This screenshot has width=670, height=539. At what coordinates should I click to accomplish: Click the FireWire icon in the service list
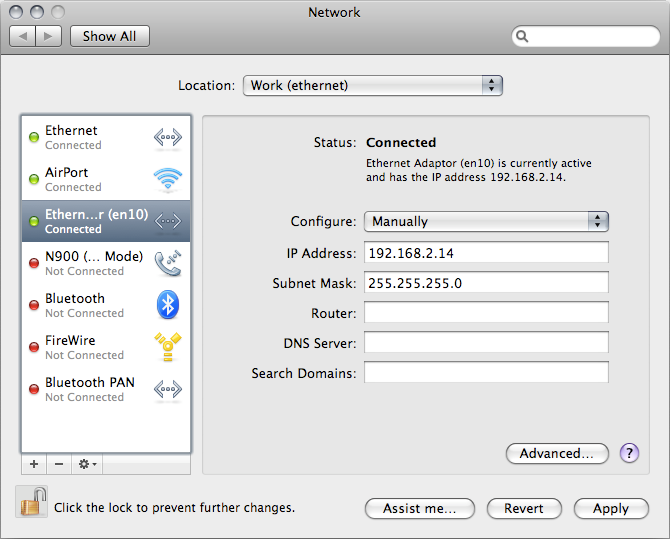point(167,347)
